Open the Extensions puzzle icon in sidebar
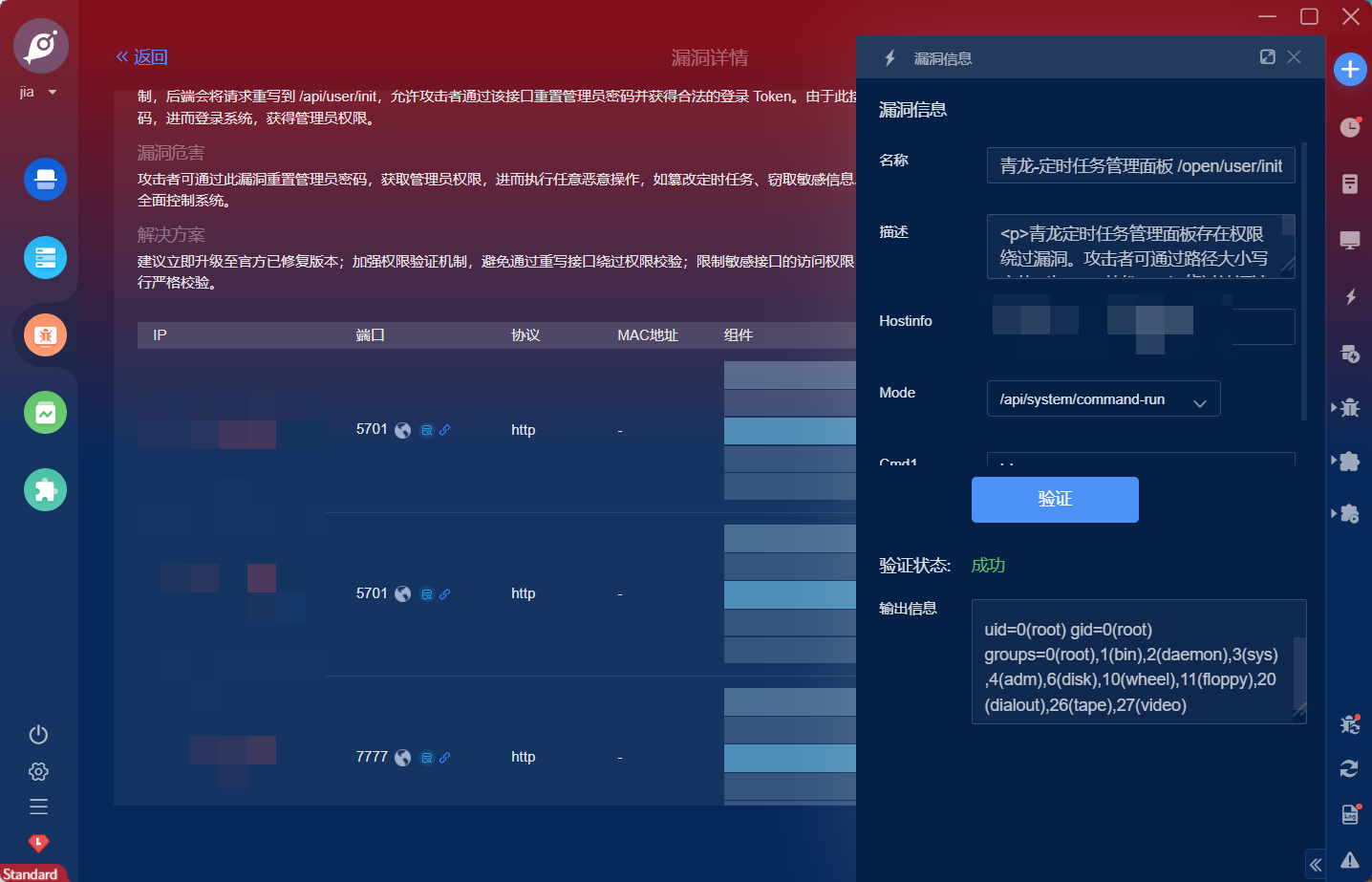The width and height of the screenshot is (1372, 882). point(45,490)
